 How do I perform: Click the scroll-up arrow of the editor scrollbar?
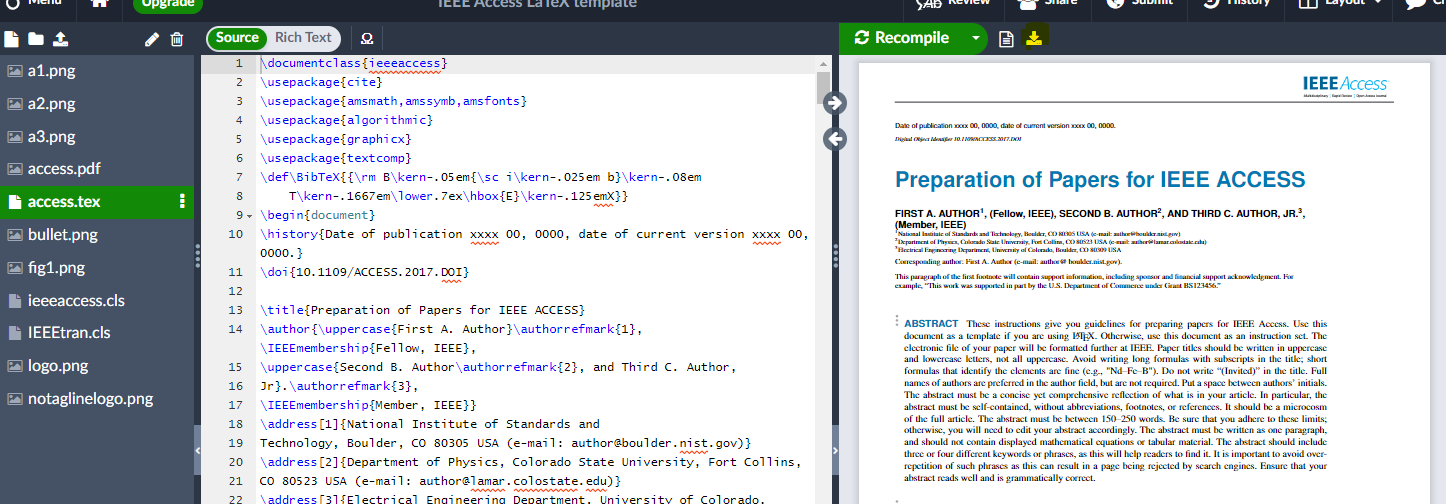pyautogui.click(x=823, y=62)
